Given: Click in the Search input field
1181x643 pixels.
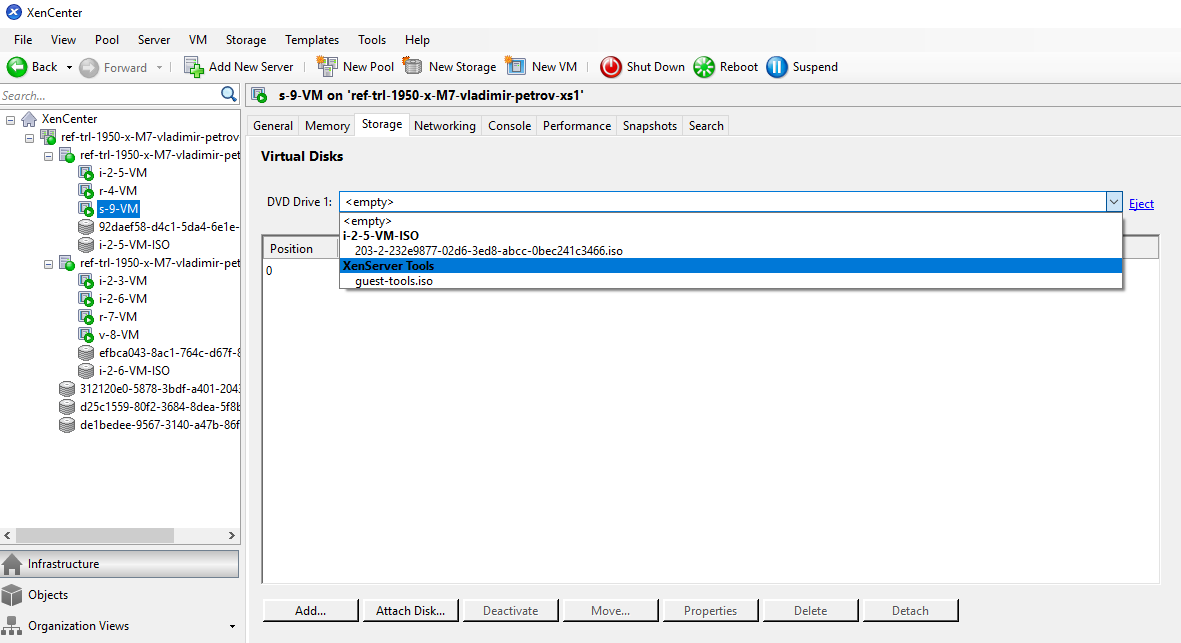Looking at the screenshot, I should click(109, 96).
